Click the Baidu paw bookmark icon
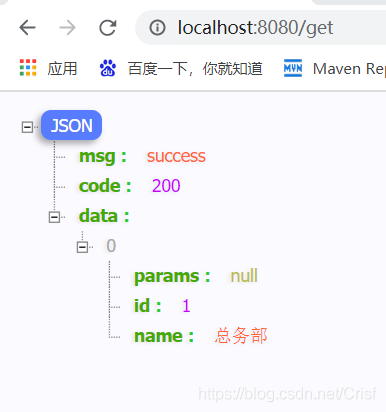This screenshot has height=412, width=386. click(108, 68)
